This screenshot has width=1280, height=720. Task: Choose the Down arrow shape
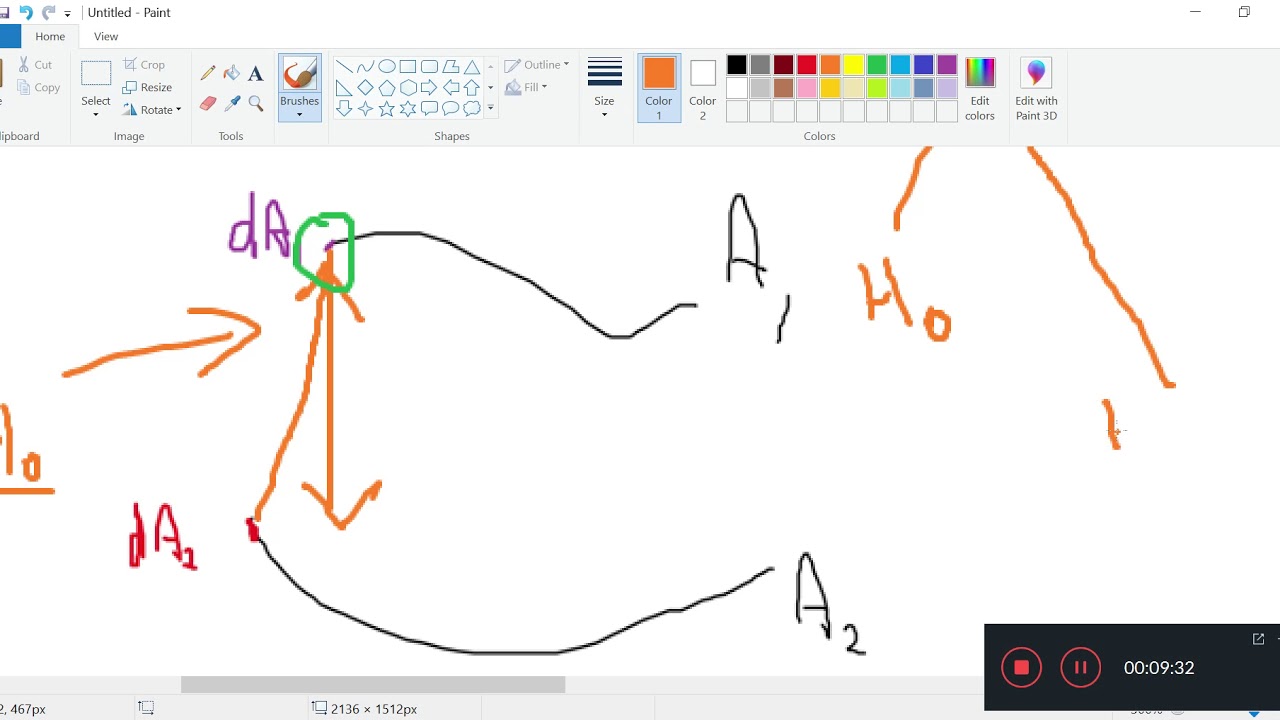344,108
